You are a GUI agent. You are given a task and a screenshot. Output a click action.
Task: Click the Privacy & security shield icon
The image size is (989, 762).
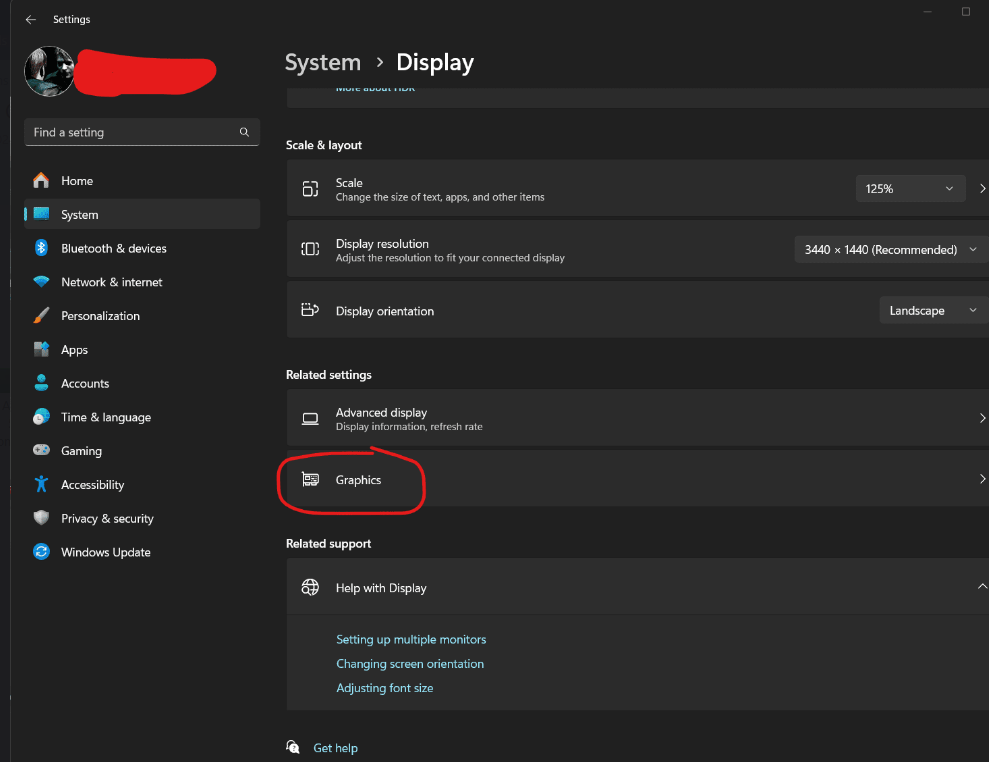pos(41,518)
